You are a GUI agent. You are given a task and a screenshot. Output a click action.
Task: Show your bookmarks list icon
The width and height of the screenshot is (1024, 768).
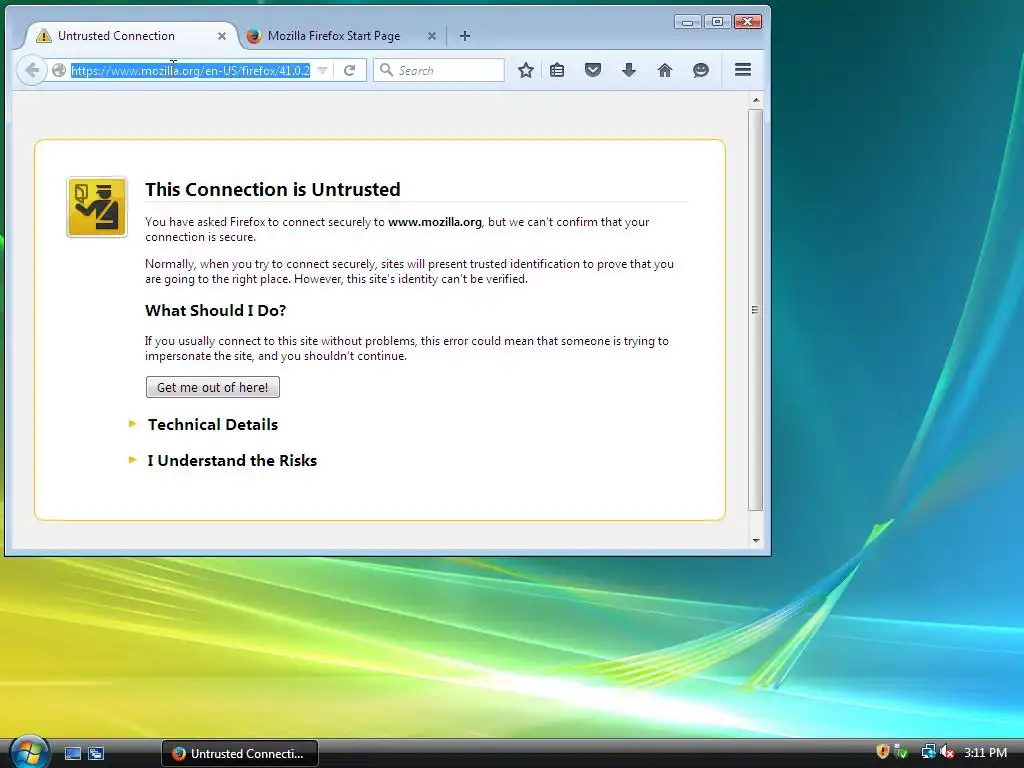557,70
